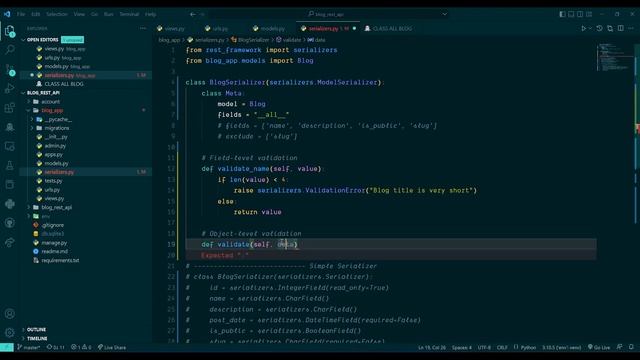This screenshot has height=360, width=640.
Task: Open the Search view in activity bar
Action: click(10, 50)
